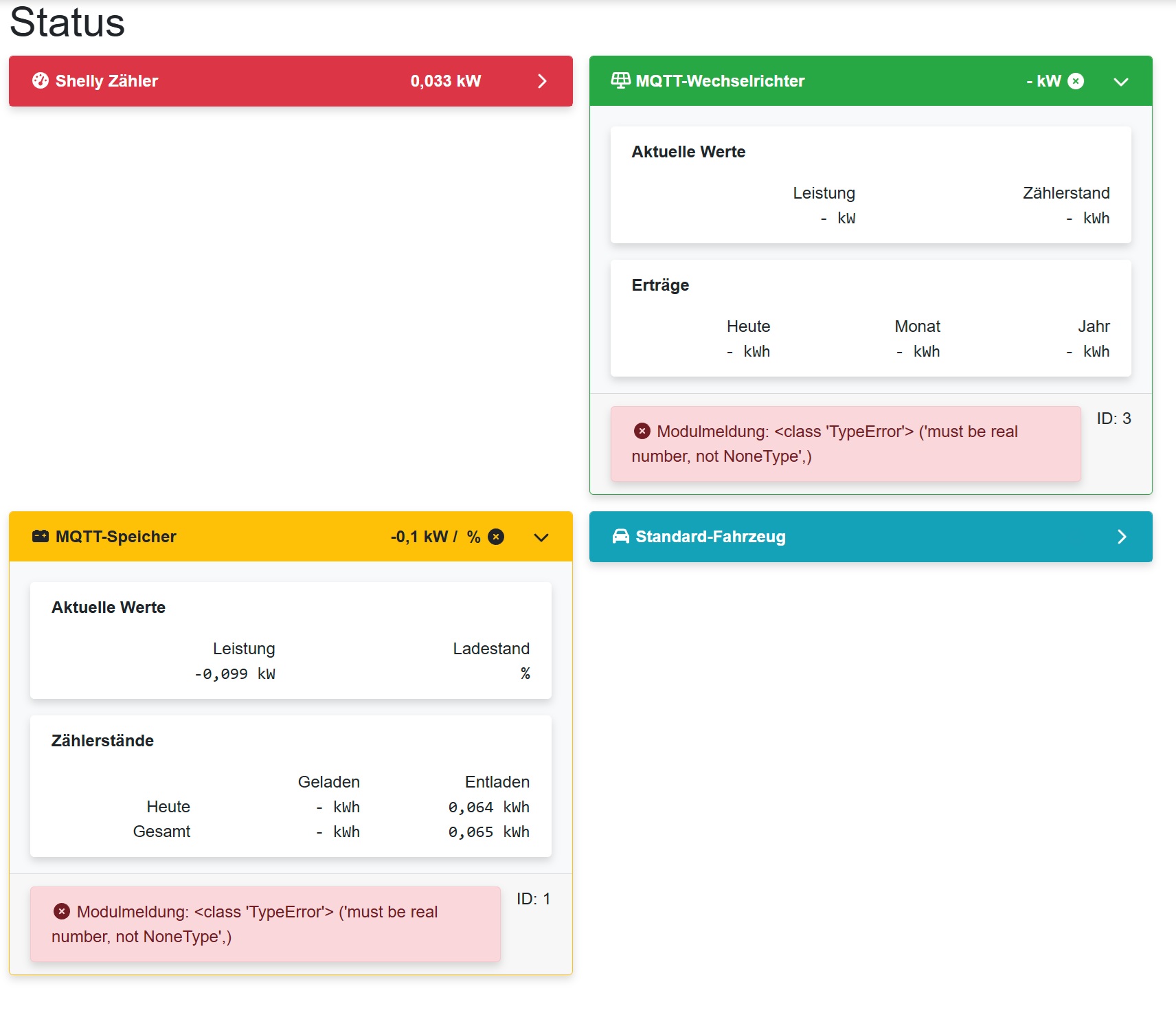Click the battery icon beside MQTT-Speicher
The height and width of the screenshot is (1015, 1176).
(41, 537)
